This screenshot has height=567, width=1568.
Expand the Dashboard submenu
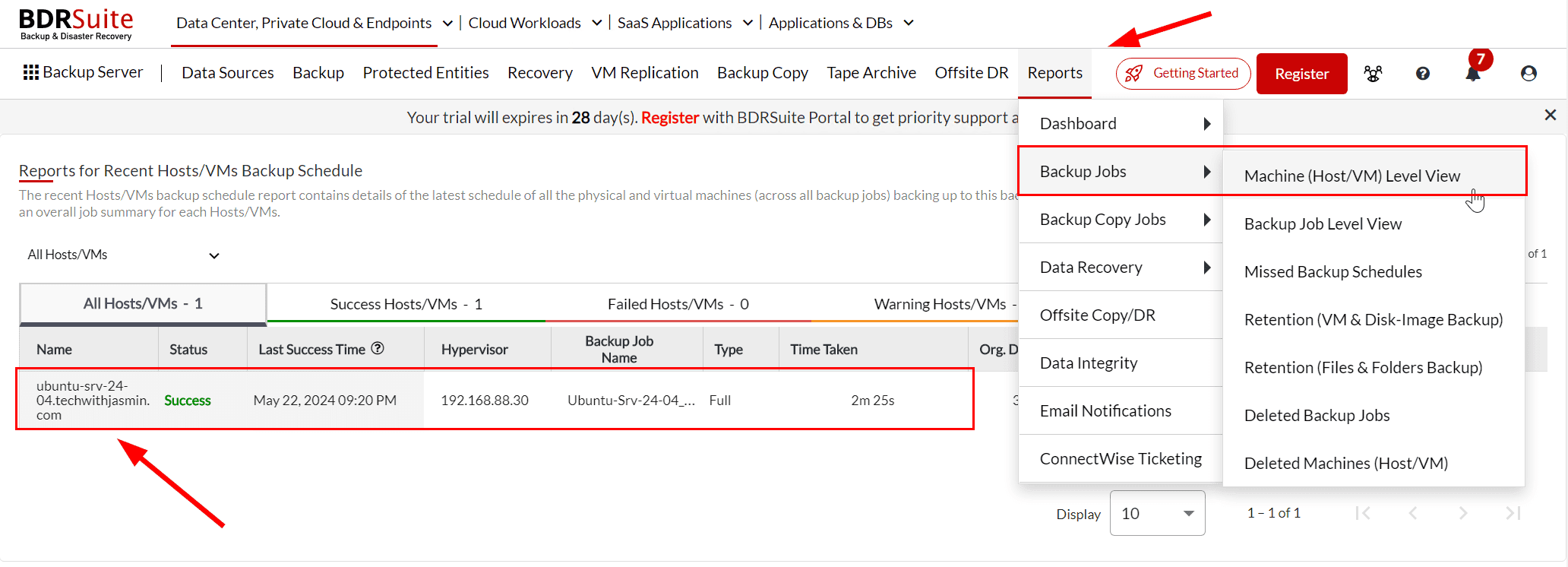point(1121,124)
